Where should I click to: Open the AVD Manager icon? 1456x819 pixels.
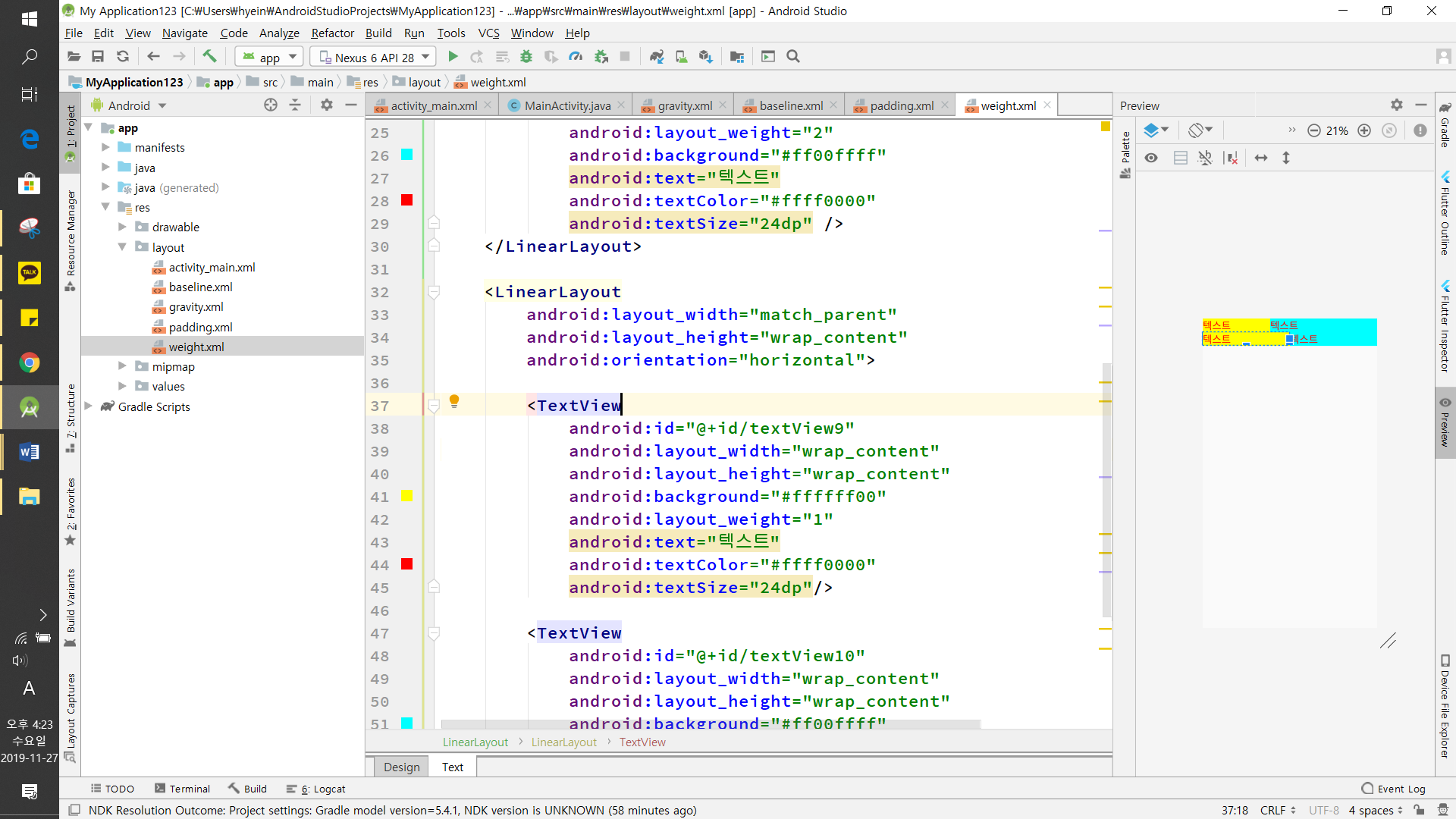tap(681, 57)
